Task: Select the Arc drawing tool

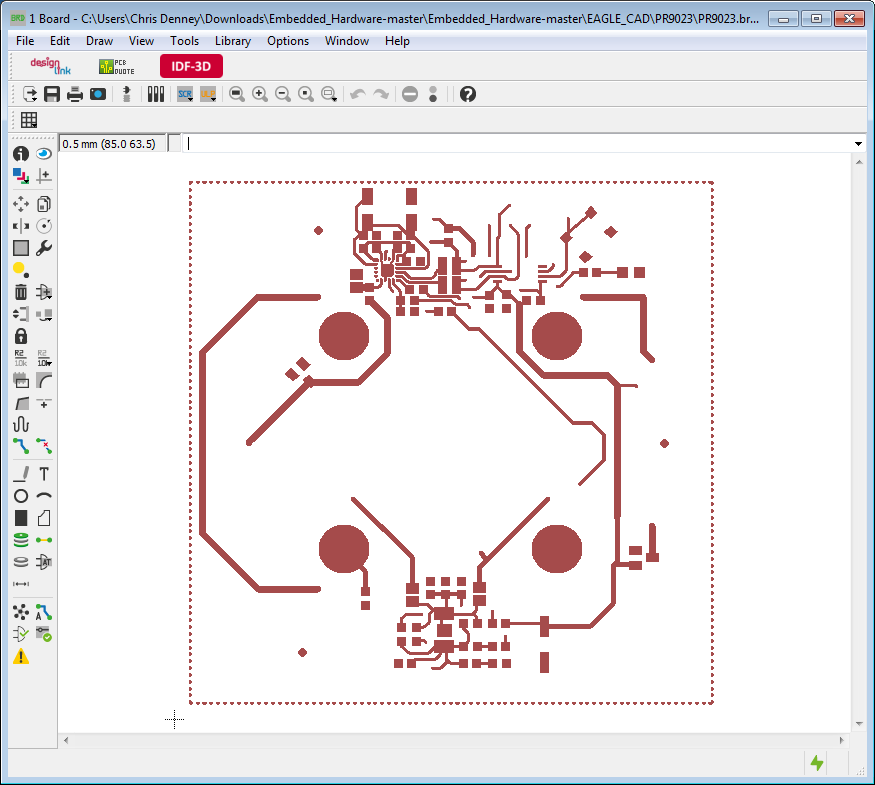Action: coord(44,496)
